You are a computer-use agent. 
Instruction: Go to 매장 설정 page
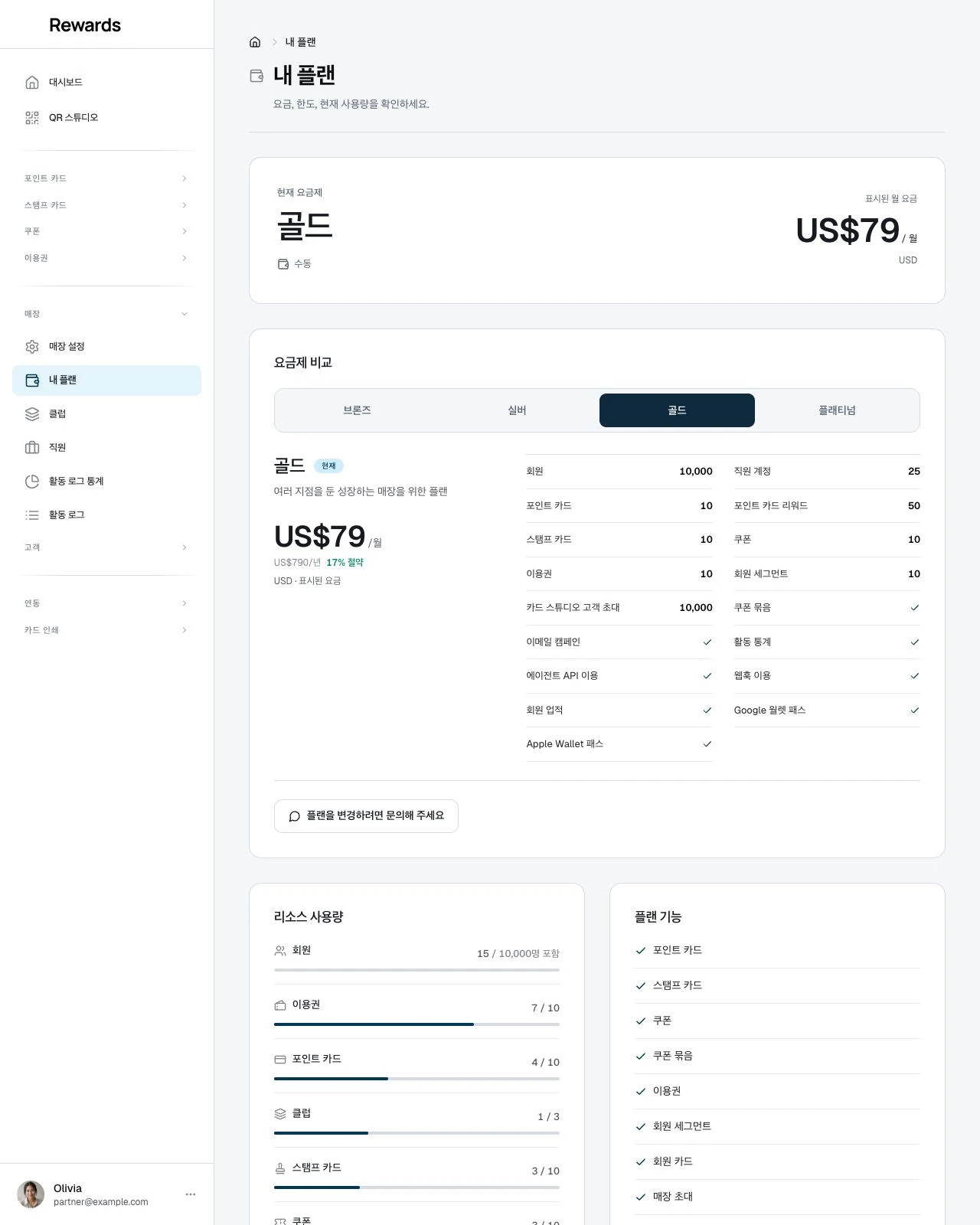(106, 346)
